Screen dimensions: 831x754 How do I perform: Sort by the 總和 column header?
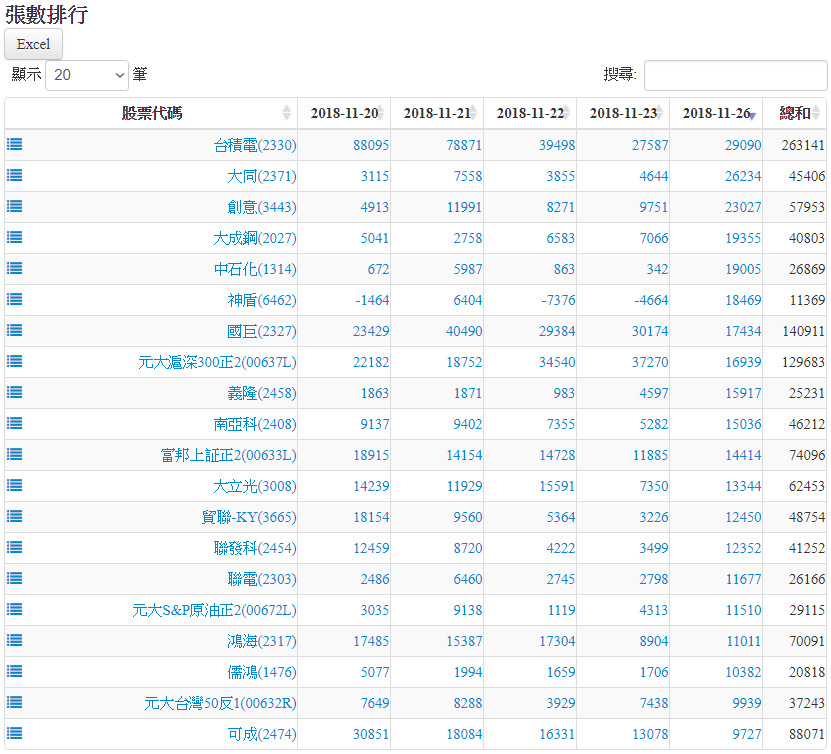click(x=795, y=113)
